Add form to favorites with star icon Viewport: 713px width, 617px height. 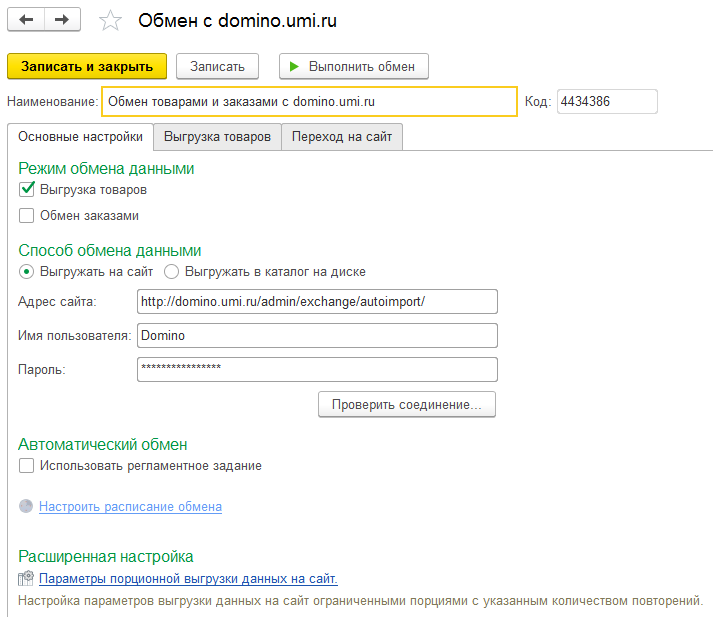click(111, 21)
